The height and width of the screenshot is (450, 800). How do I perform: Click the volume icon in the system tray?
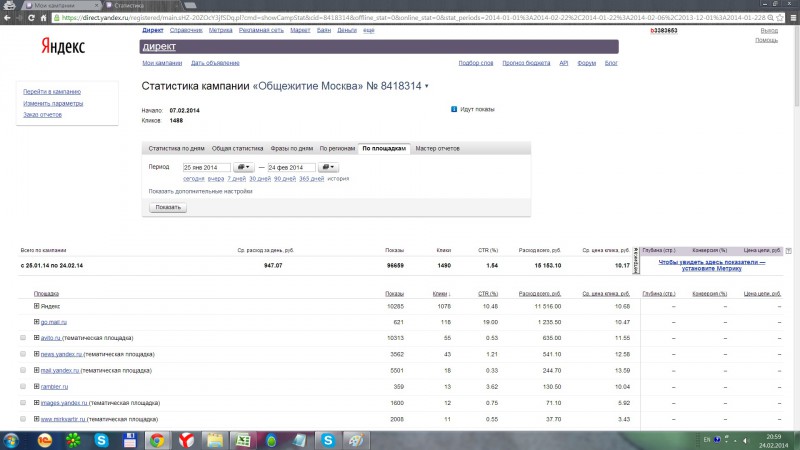tap(745, 440)
